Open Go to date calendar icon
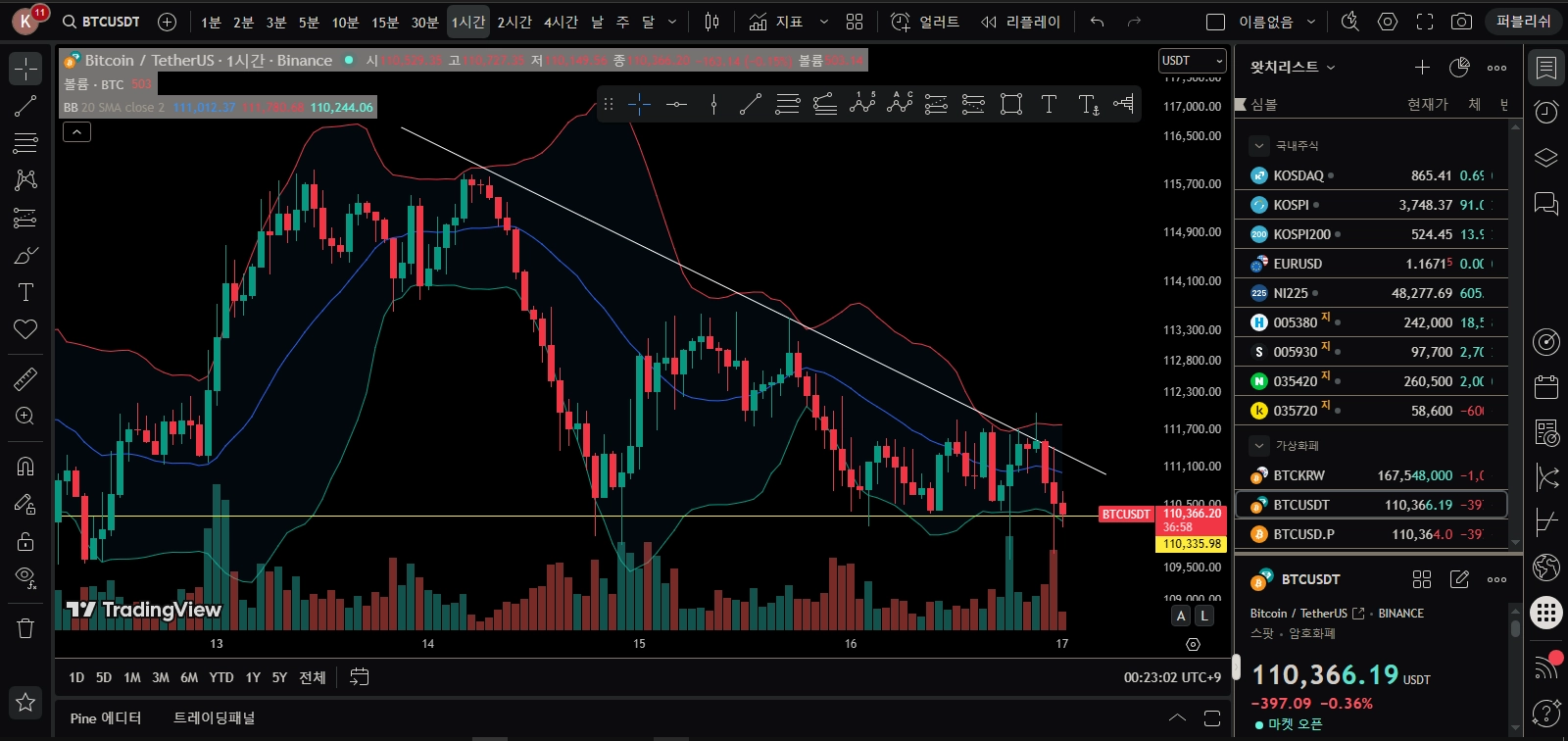Screen dimensions: 1568x741 click(x=360, y=677)
